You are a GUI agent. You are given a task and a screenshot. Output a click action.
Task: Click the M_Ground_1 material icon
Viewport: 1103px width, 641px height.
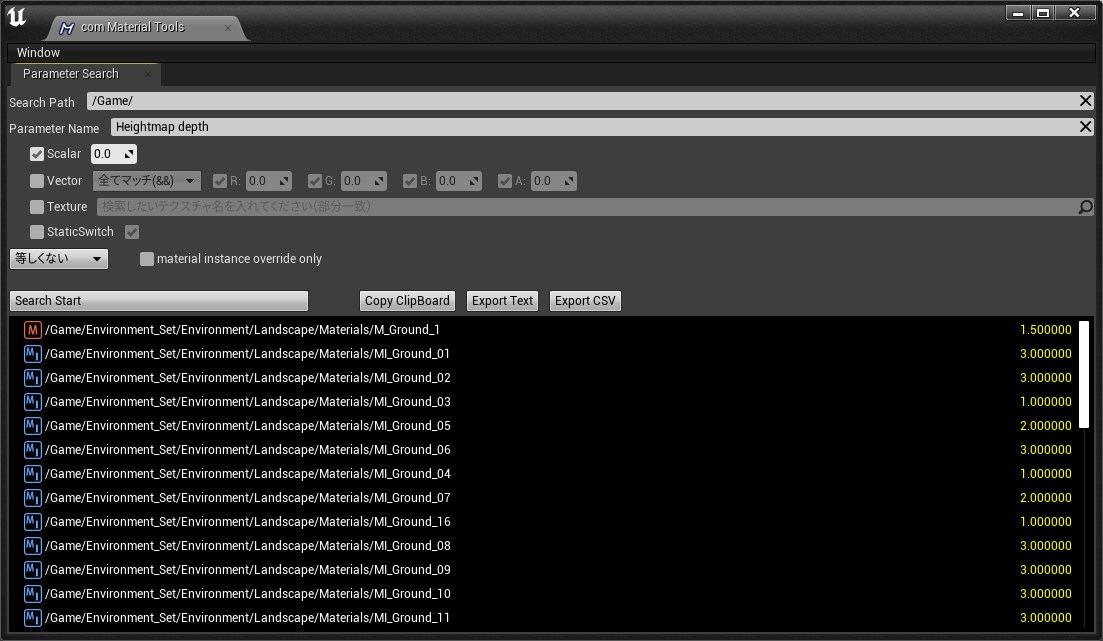coord(33,330)
